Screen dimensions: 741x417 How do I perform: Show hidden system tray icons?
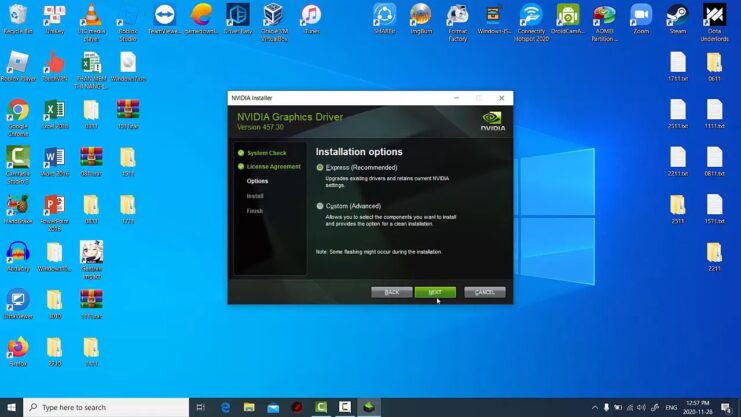pyautogui.click(x=595, y=408)
